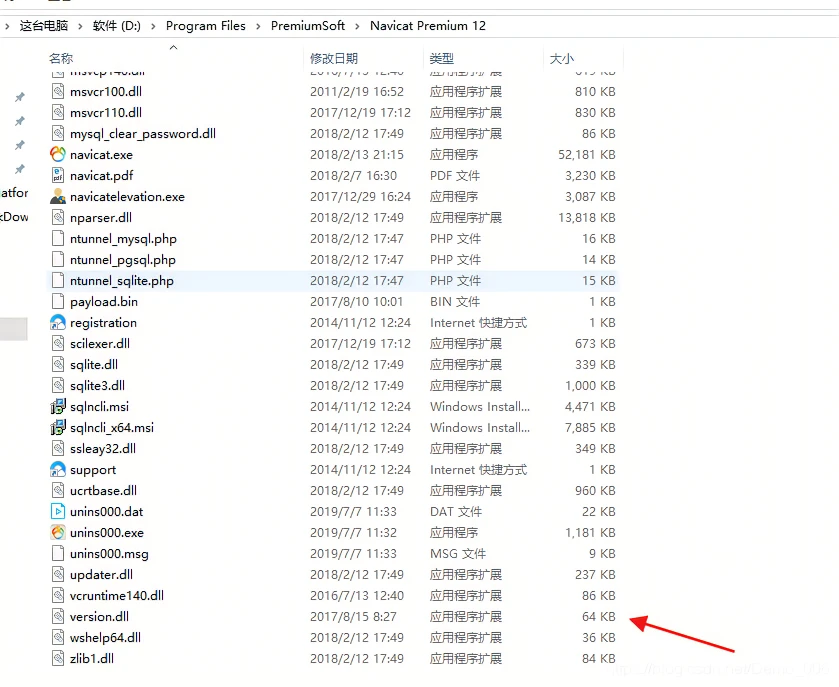
Task: Click the version.dll file icon
Action: point(58,616)
